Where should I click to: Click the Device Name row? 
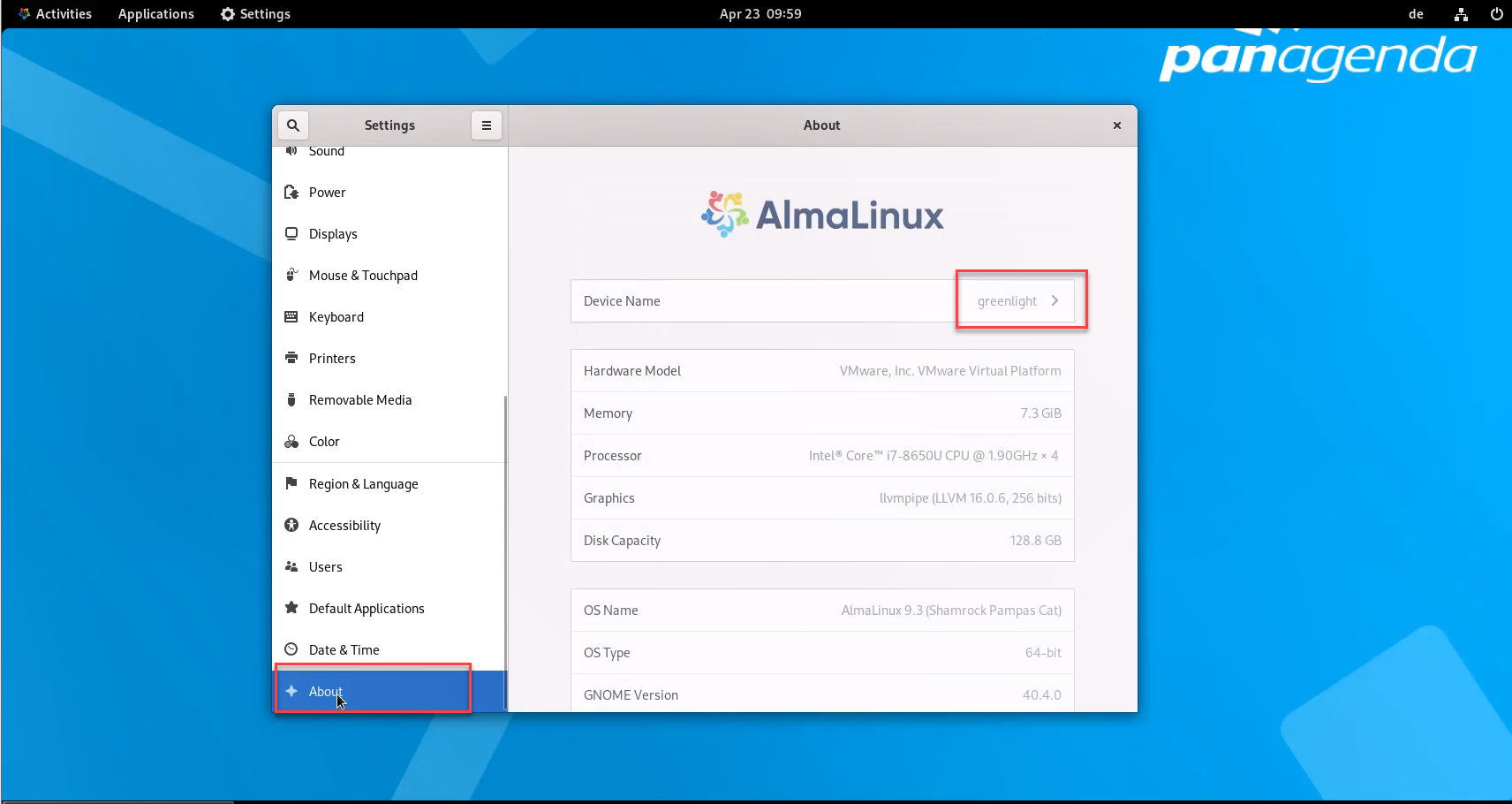[760, 301]
